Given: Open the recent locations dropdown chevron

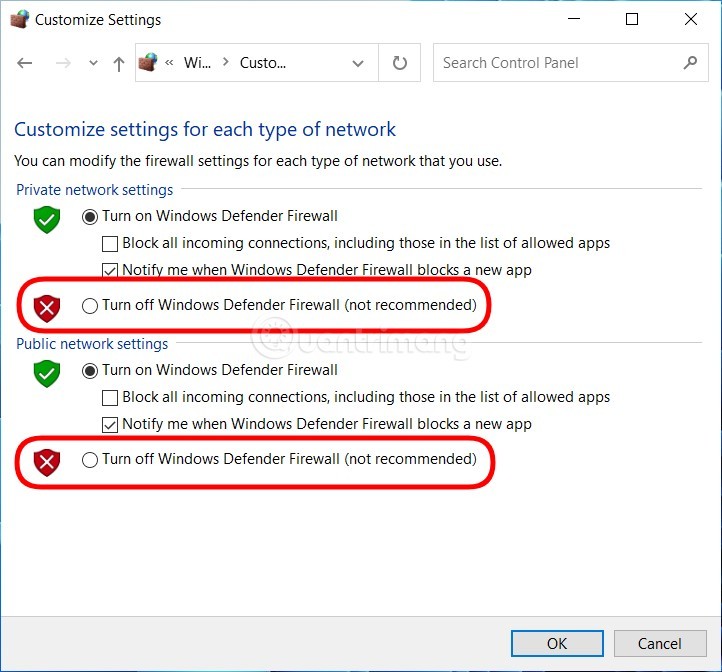Looking at the screenshot, I should [x=93, y=63].
